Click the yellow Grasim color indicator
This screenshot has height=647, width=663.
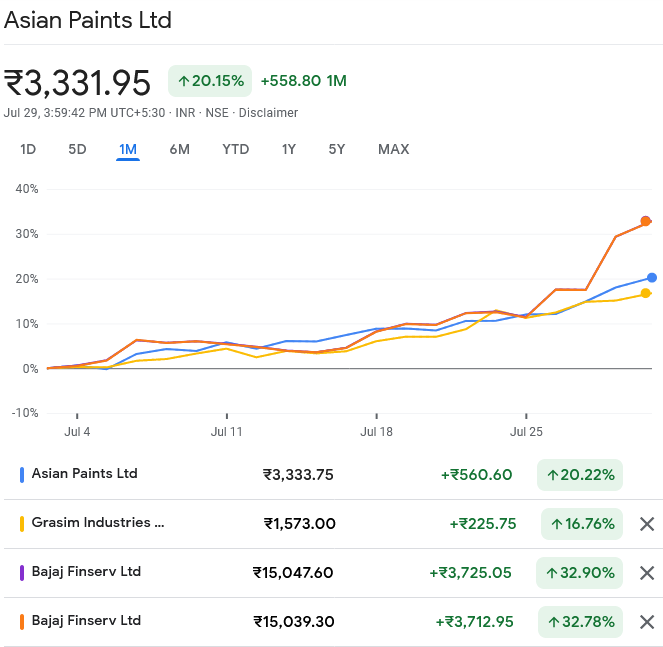pos(22,524)
